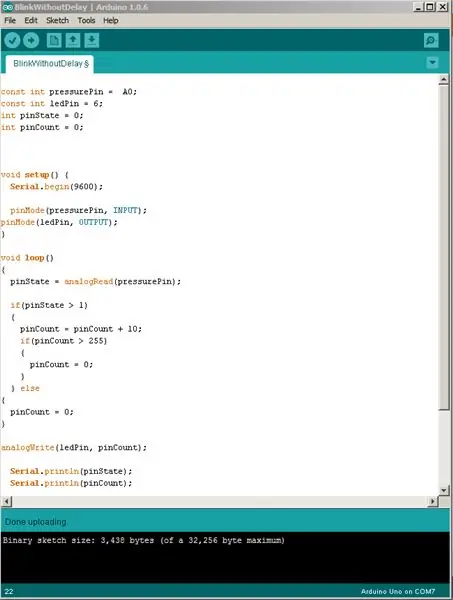Open the Edit menu

[x=31, y=21]
